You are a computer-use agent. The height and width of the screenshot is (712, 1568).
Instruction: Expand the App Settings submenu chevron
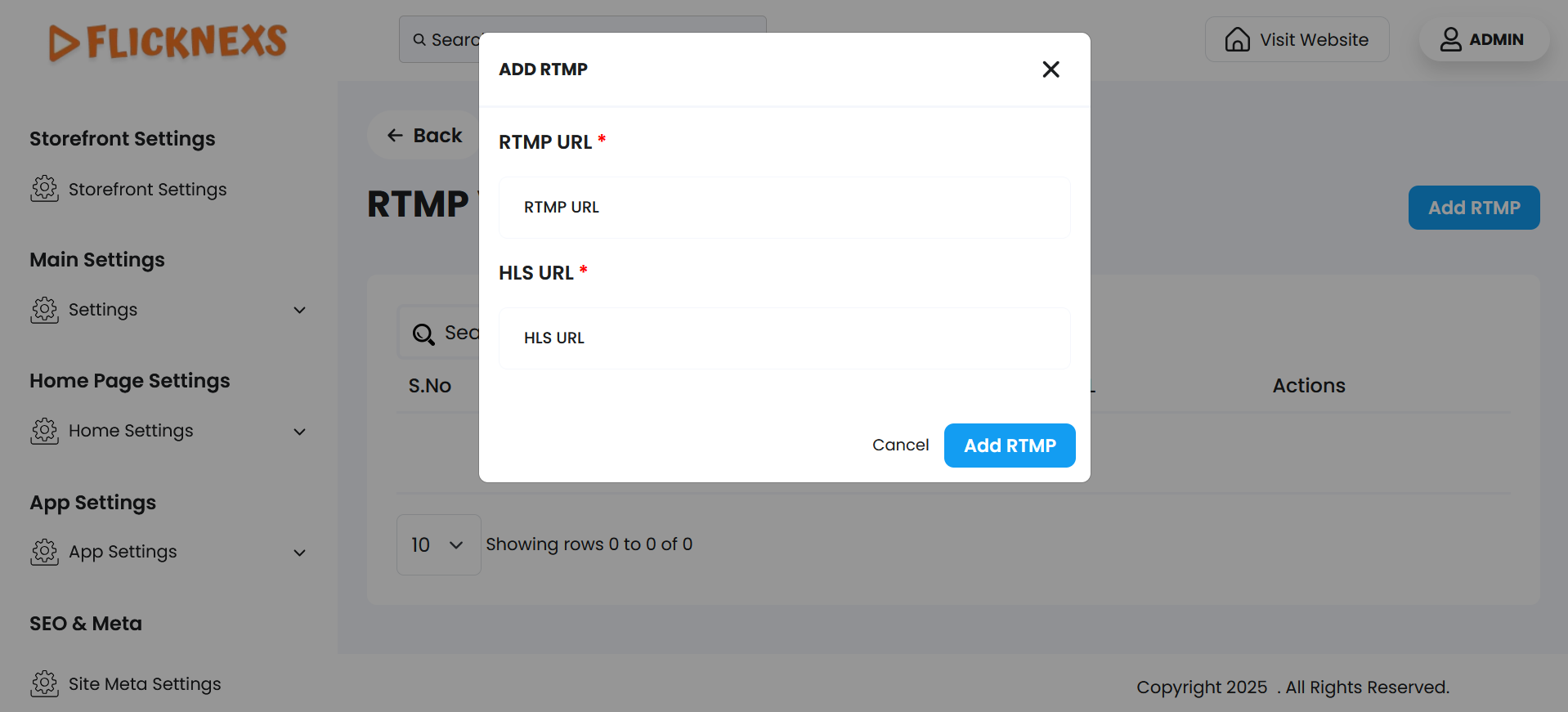click(x=300, y=553)
